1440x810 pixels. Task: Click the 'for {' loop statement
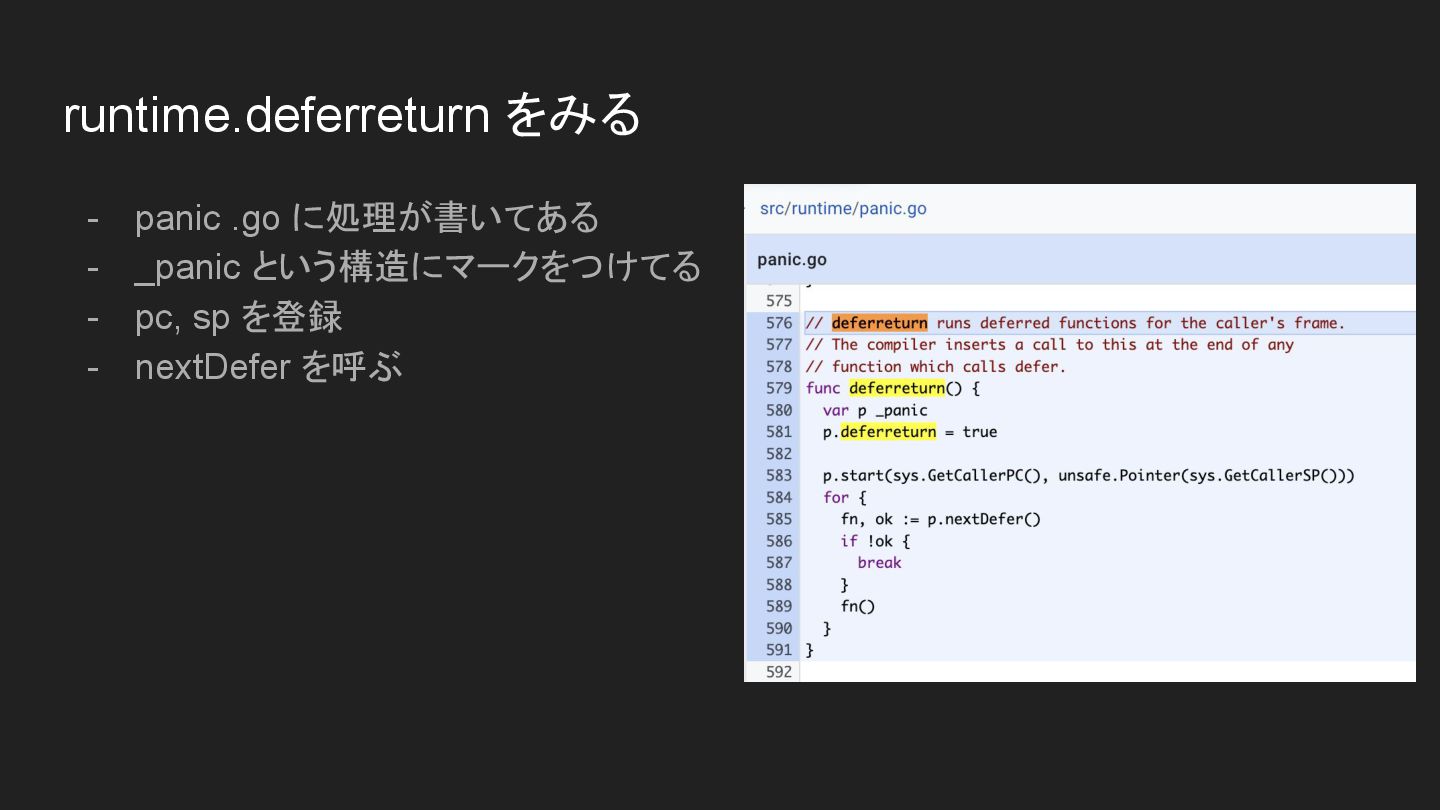(x=845, y=497)
